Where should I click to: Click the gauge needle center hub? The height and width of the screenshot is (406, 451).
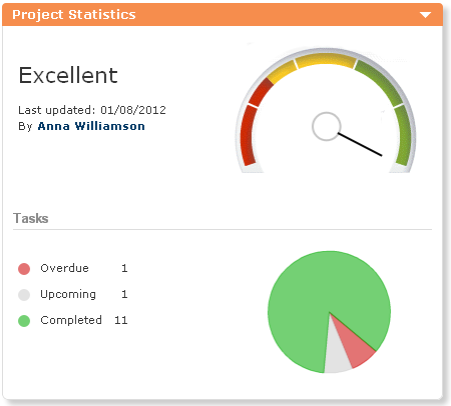(326, 126)
